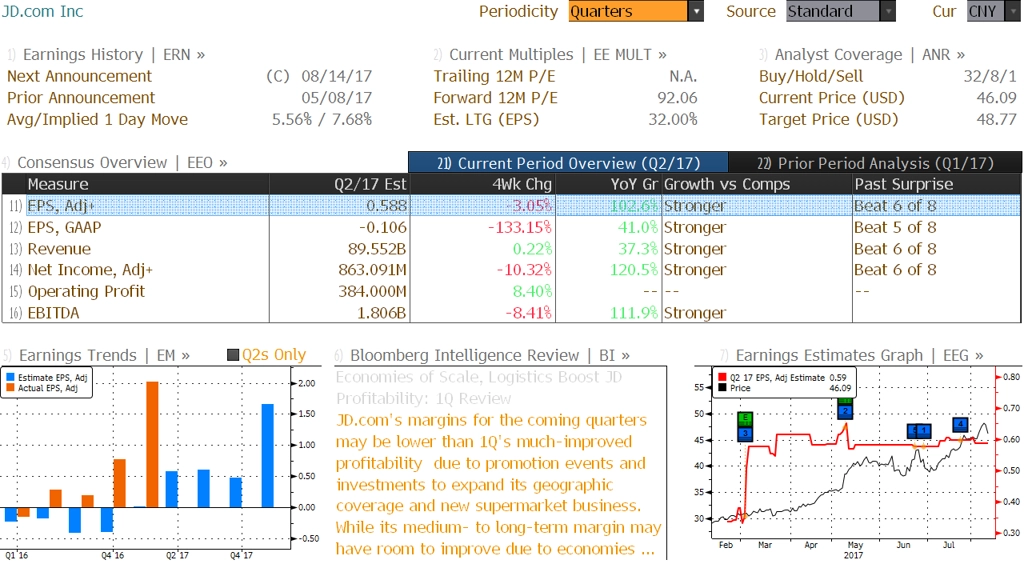Click Beat 5 of 8 for EPS GAAP

895,227
